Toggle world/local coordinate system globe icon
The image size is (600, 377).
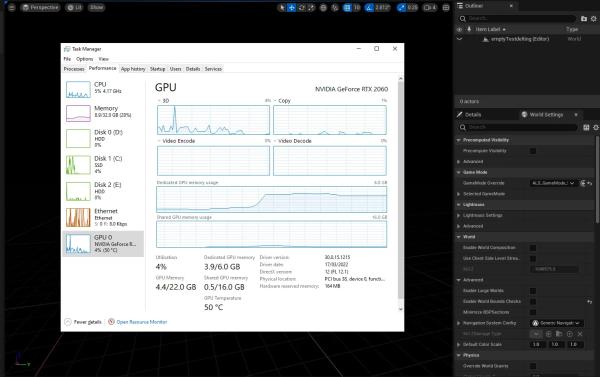323,8
